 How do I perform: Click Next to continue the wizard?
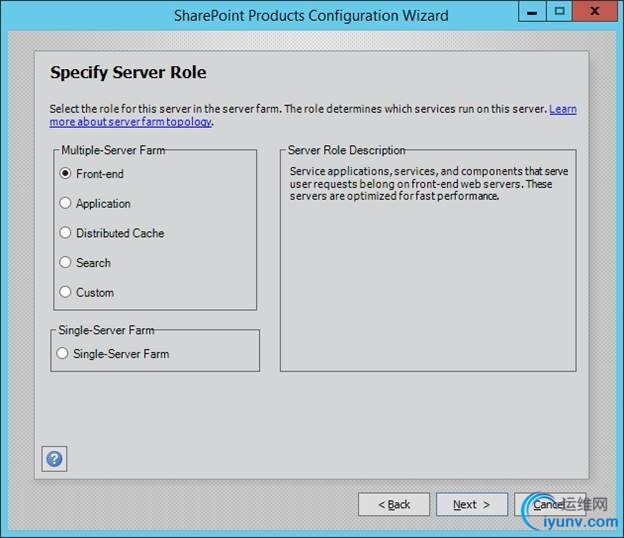click(472, 504)
